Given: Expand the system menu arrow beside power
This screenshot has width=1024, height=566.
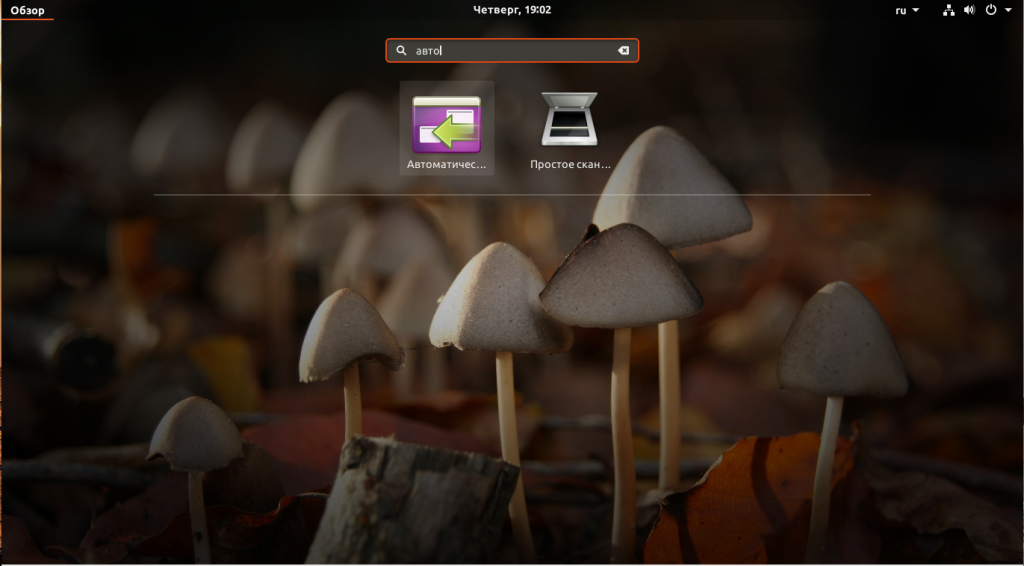Looking at the screenshot, I should (x=1009, y=10).
